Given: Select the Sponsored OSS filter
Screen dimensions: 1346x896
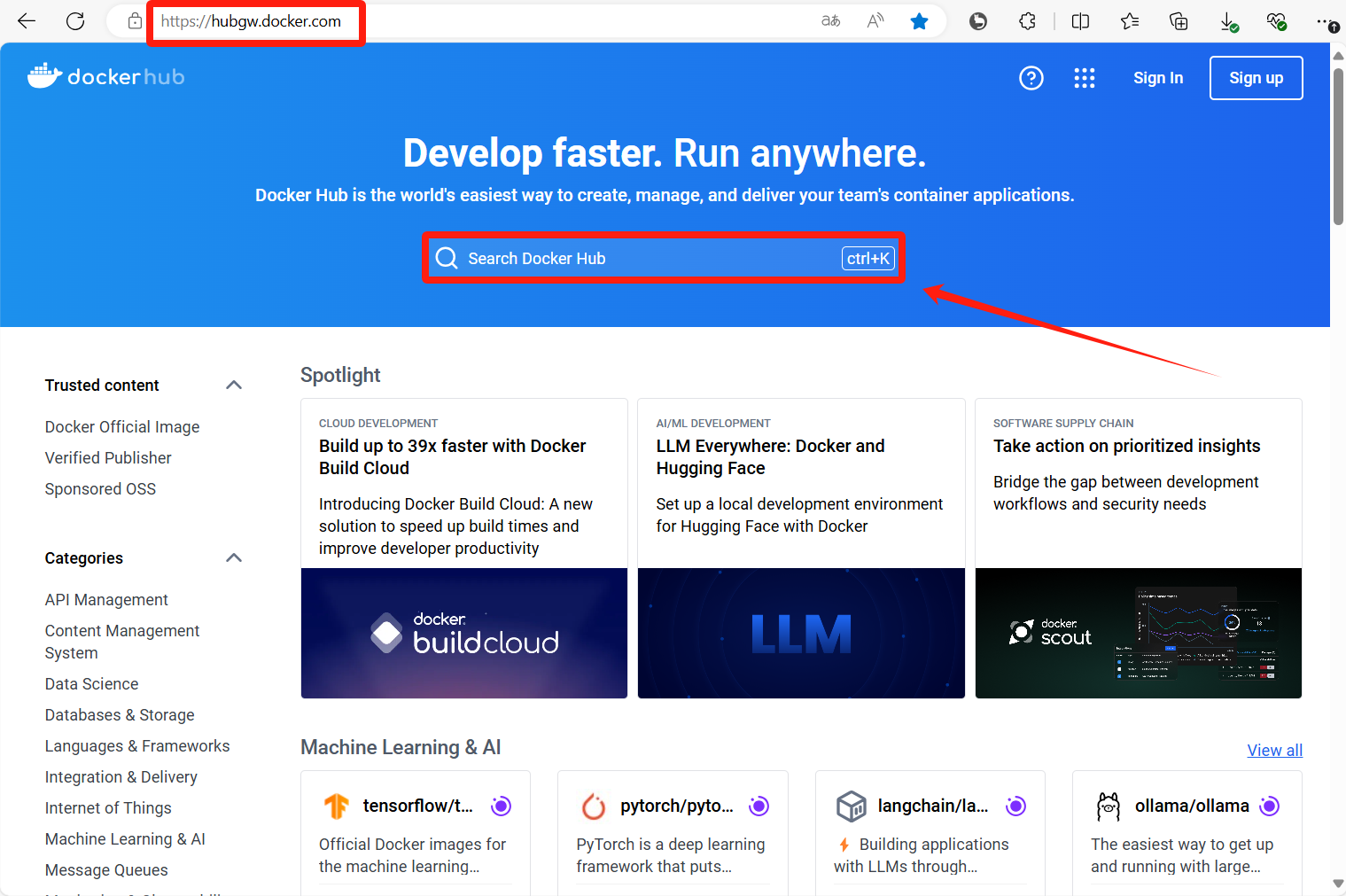Looking at the screenshot, I should pos(100,489).
